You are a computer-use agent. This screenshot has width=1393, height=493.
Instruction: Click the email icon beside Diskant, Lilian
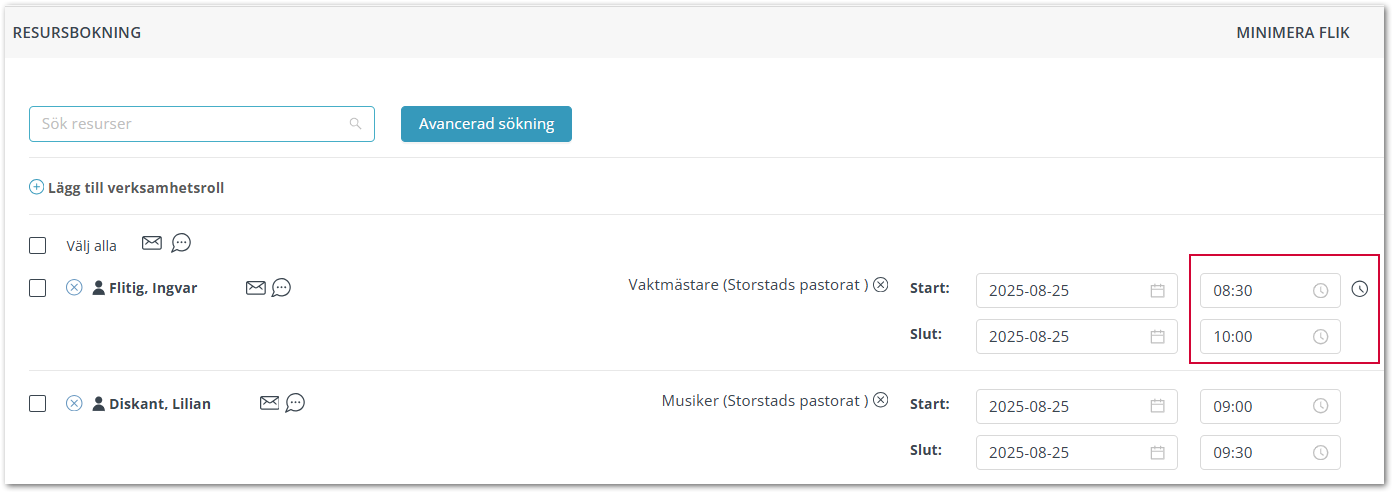[269, 403]
